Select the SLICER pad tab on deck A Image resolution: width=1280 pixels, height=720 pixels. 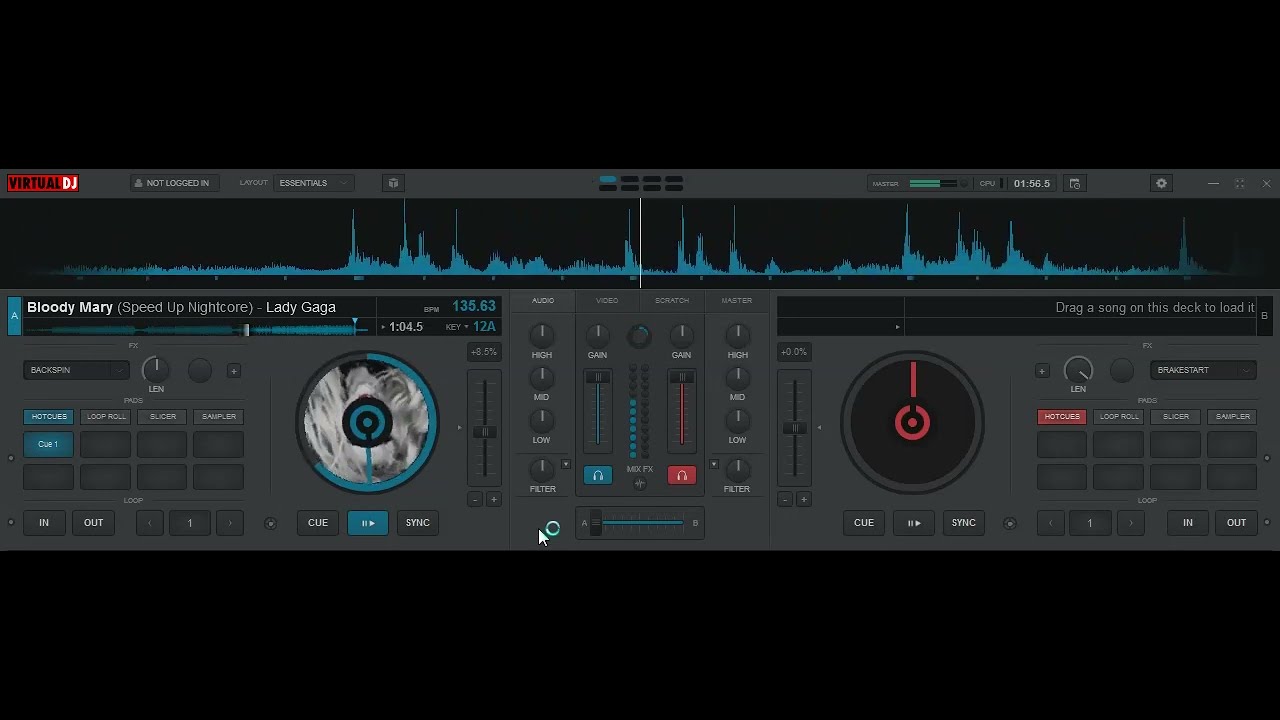(163, 417)
